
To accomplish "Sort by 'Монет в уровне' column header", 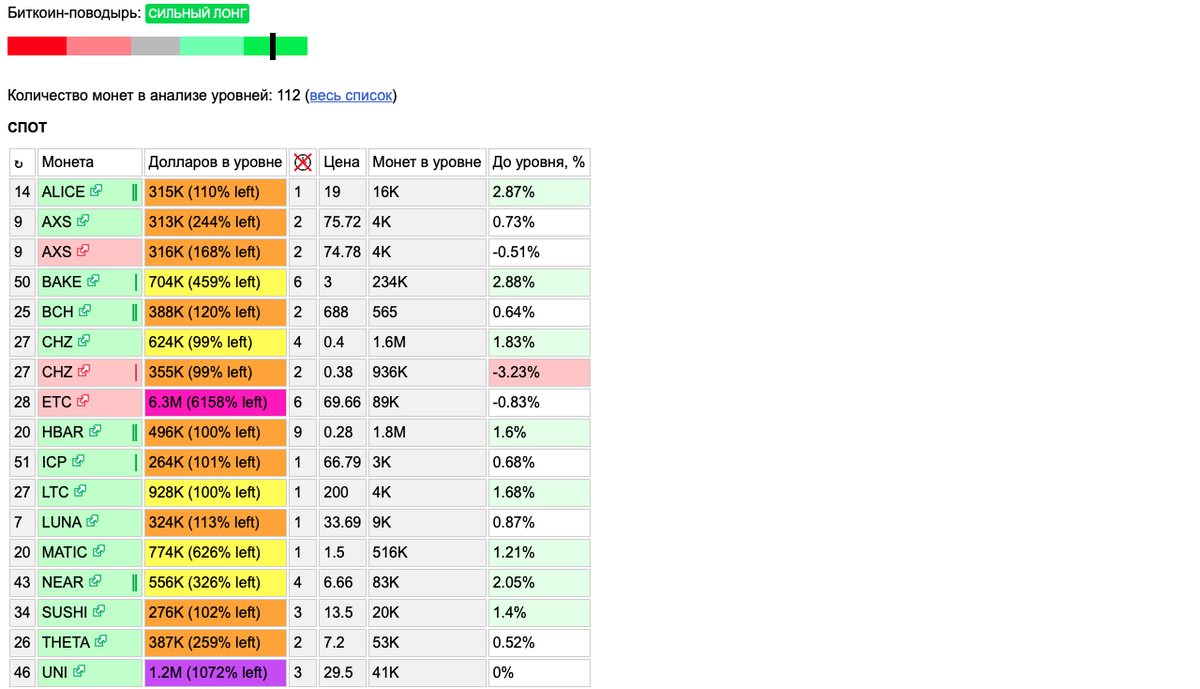I will coord(427,162).
